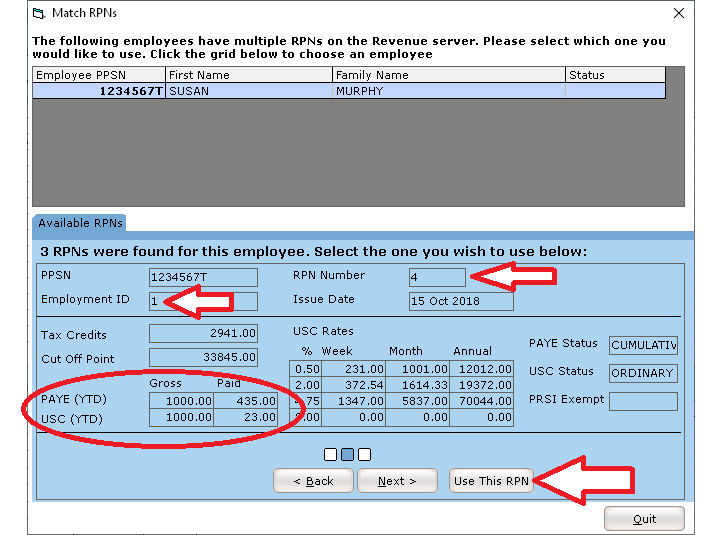The height and width of the screenshot is (535, 720).
Task: Click the Use This RPN button
Action: tap(491, 481)
